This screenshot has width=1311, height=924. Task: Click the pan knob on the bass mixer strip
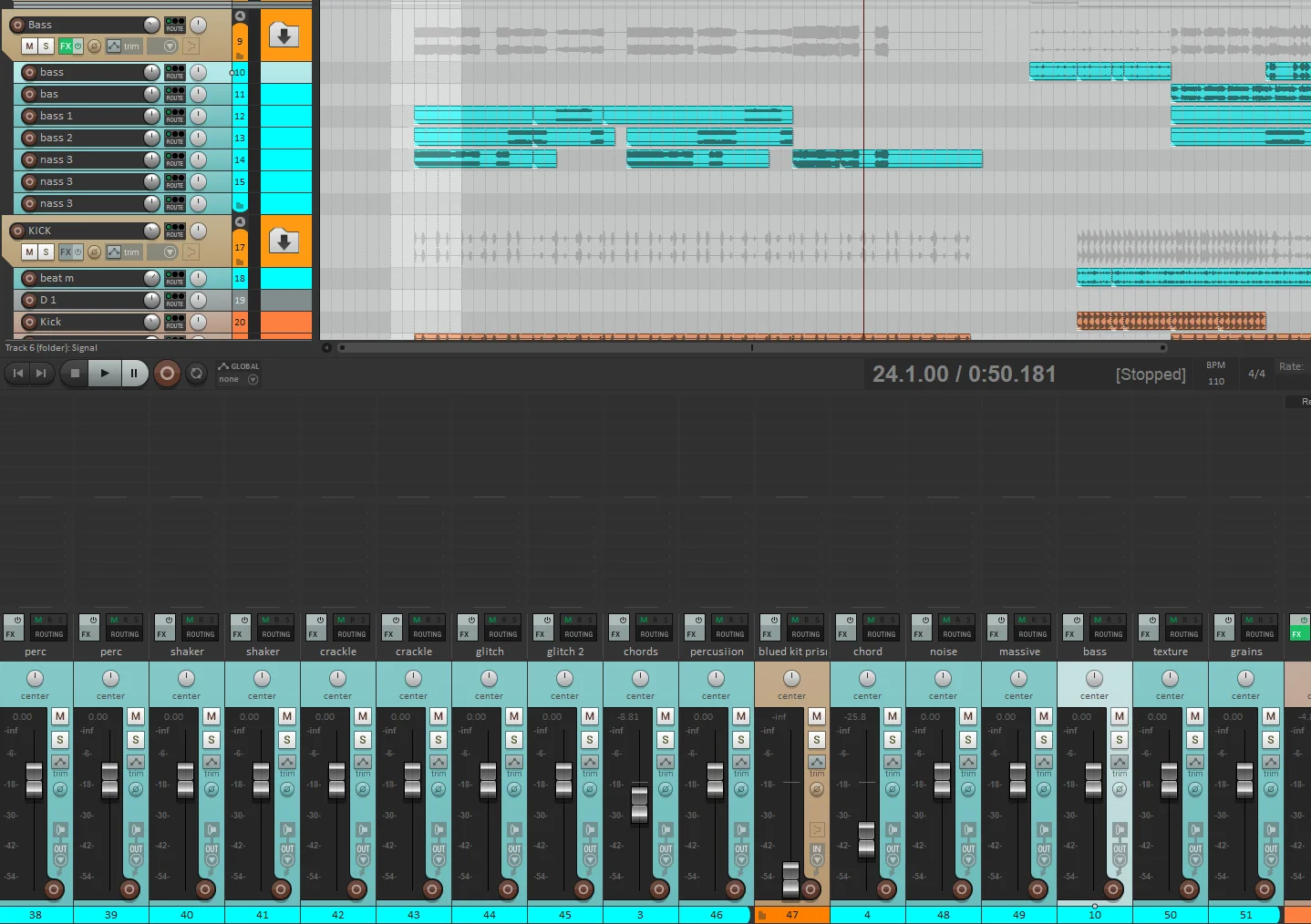(1094, 679)
